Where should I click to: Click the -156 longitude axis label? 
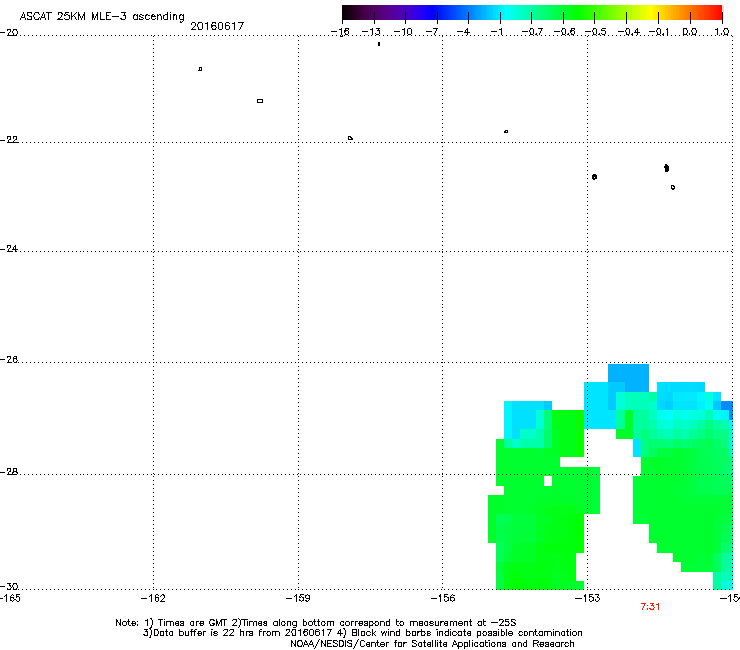[443, 598]
